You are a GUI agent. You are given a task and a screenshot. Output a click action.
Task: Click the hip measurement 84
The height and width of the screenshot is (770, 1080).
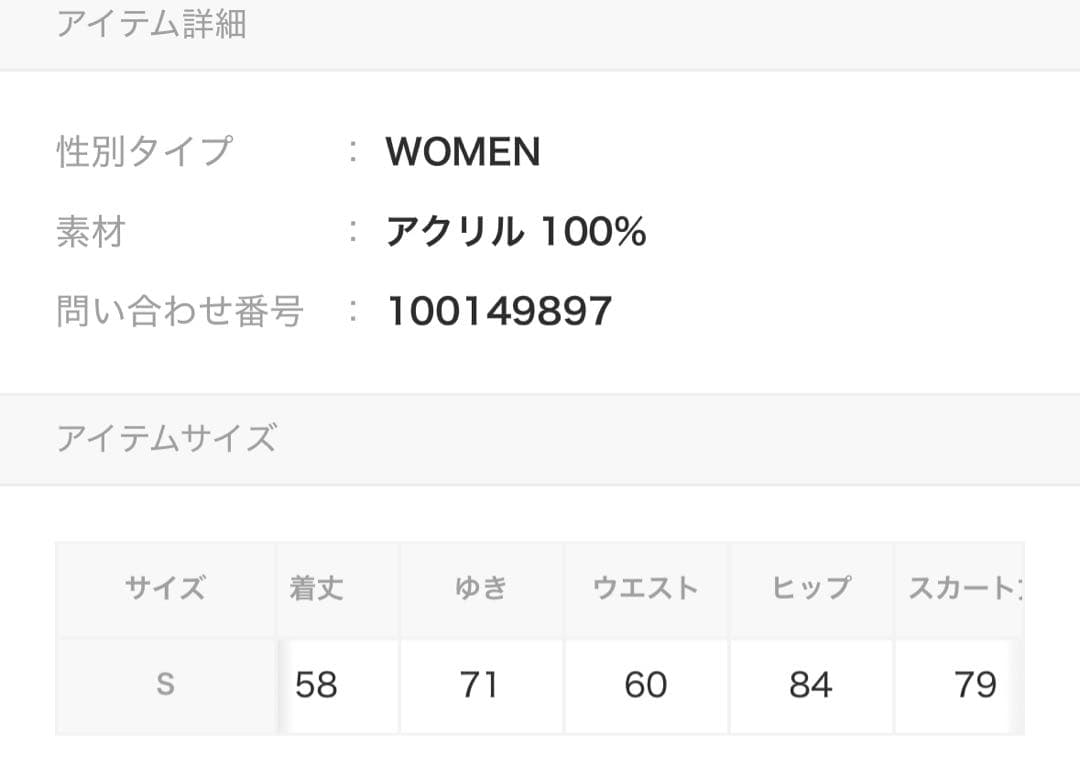pyautogui.click(x=810, y=685)
